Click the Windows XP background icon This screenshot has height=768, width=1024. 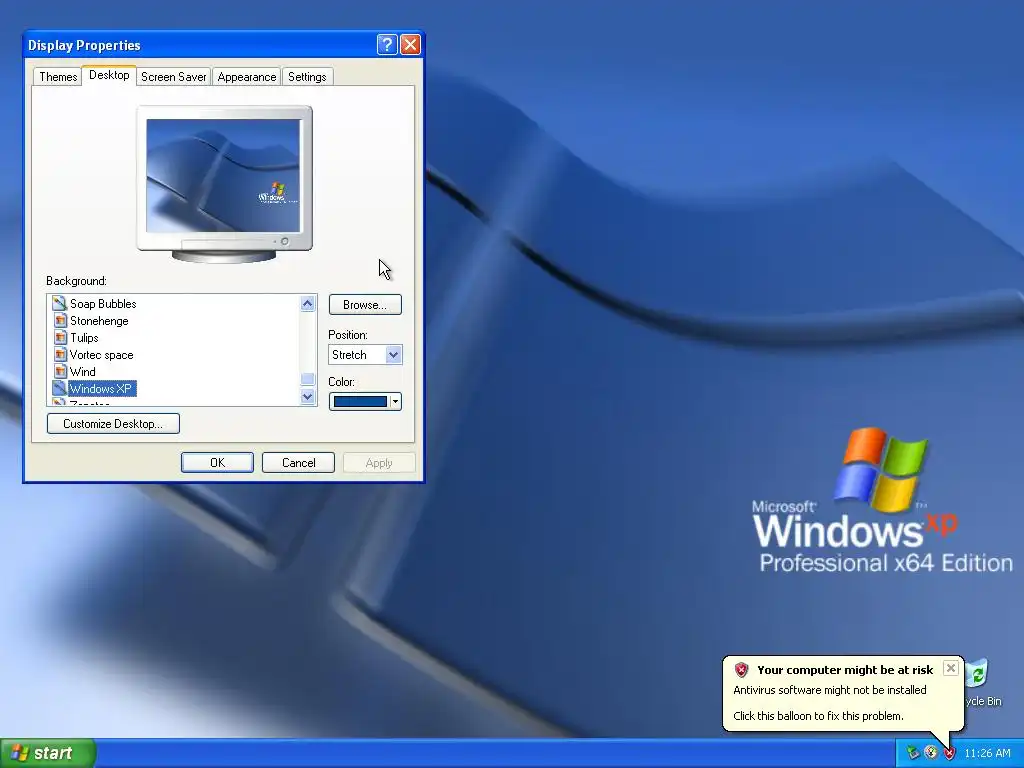click(x=59, y=388)
